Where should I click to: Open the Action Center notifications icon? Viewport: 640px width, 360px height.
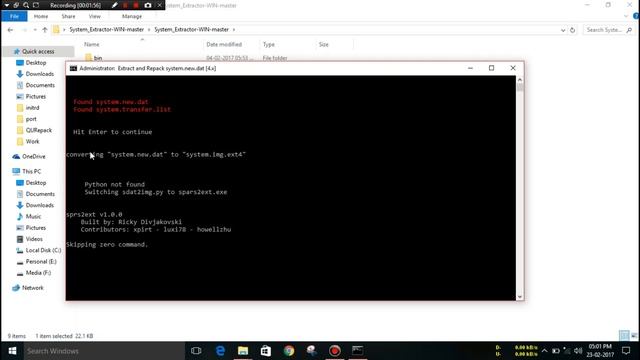tap(626, 351)
